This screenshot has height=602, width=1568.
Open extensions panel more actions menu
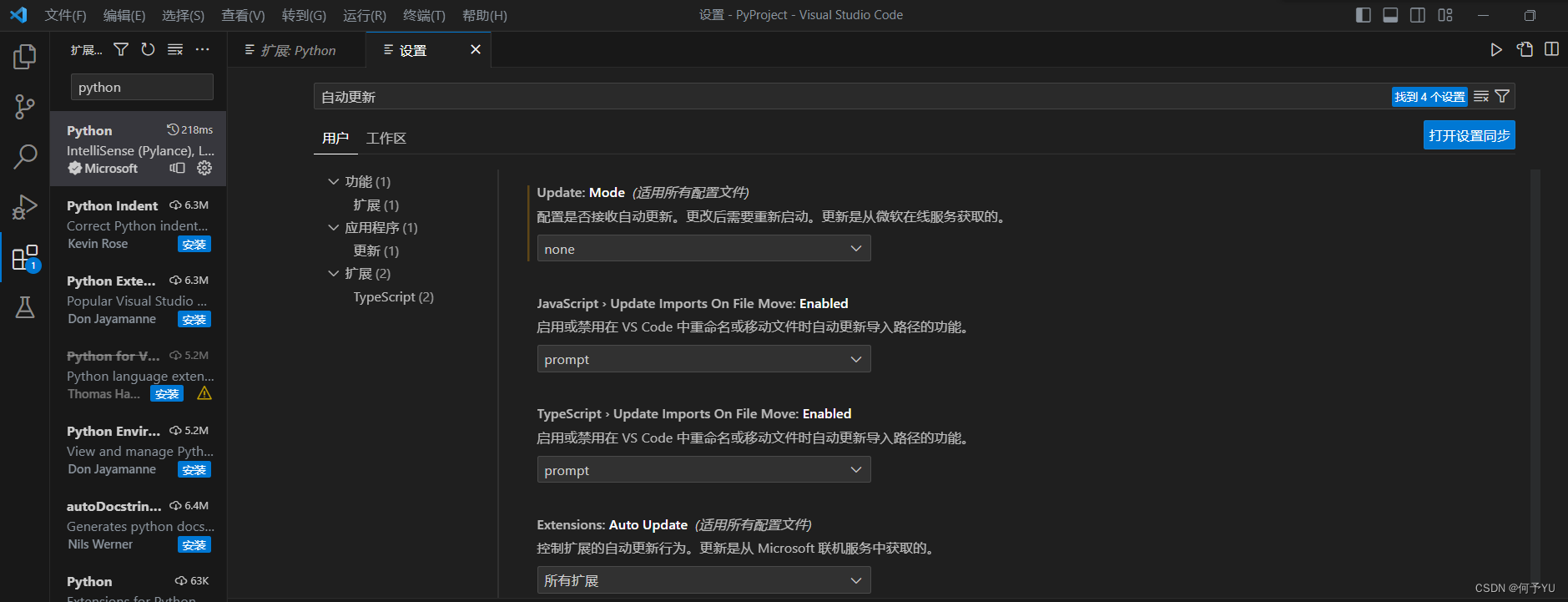[x=203, y=50]
